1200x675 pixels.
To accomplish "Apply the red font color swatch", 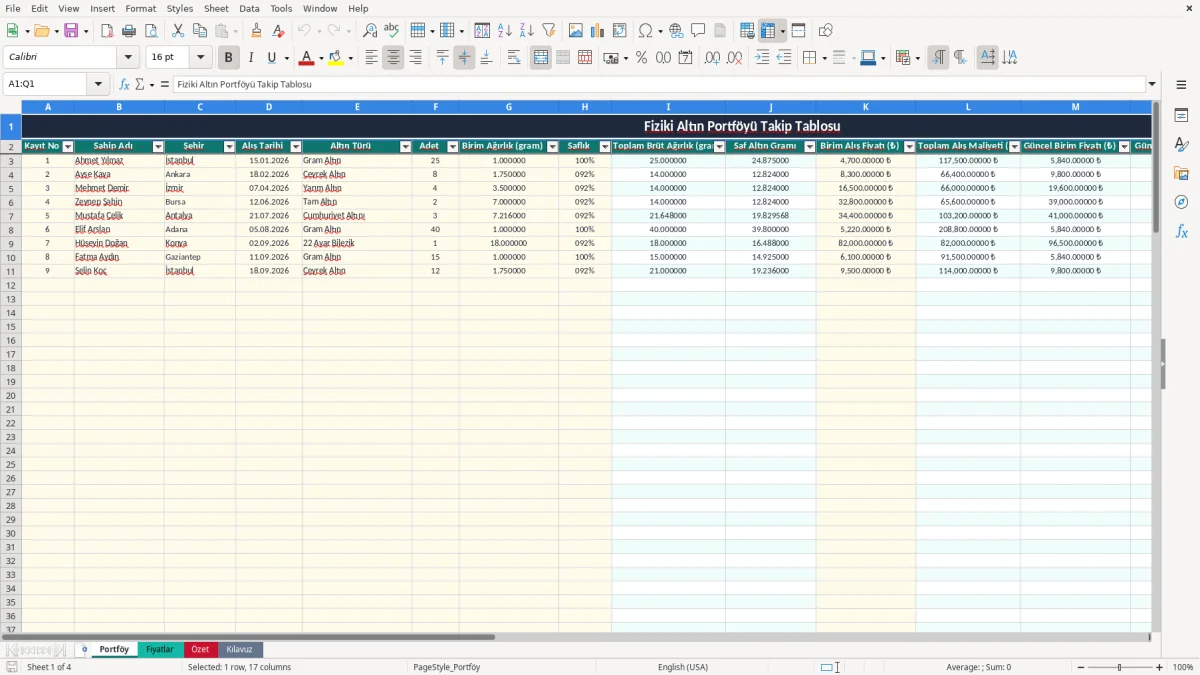I will tap(307, 58).
